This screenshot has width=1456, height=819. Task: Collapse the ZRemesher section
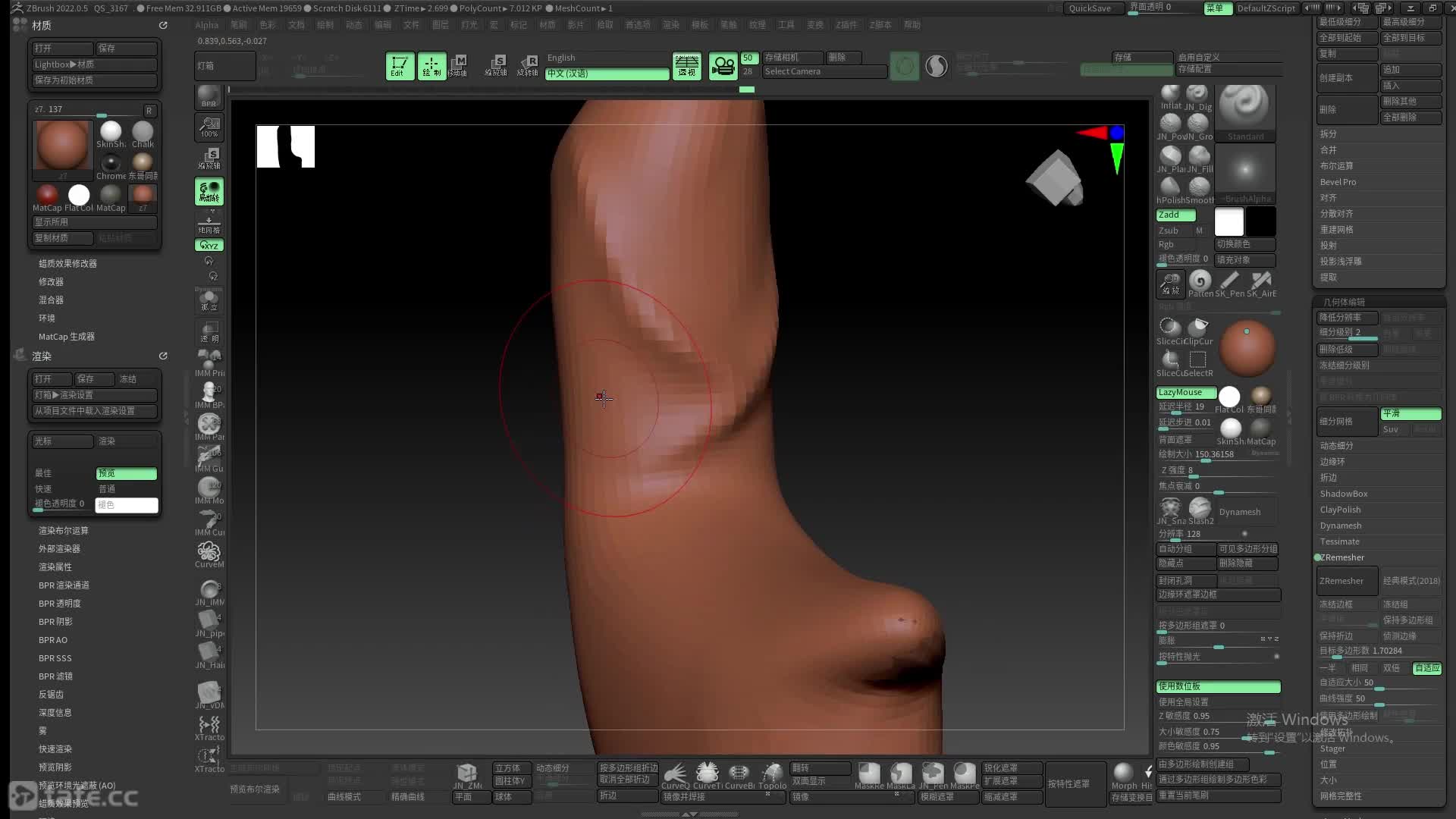[x=1341, y=557]
